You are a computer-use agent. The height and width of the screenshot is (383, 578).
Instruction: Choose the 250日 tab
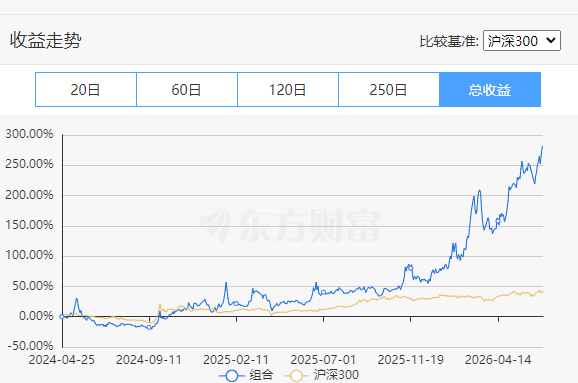pos(389,90)
